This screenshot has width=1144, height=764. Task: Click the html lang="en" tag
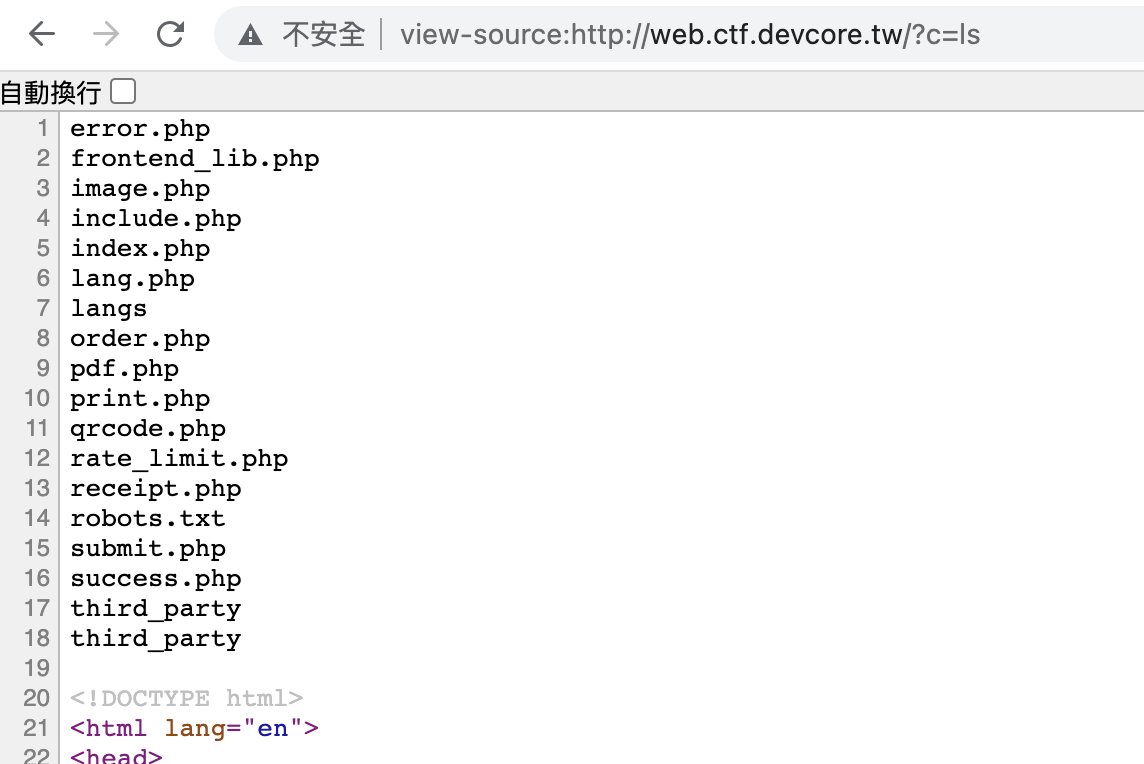pyautogui.click(x=194, y=728)
